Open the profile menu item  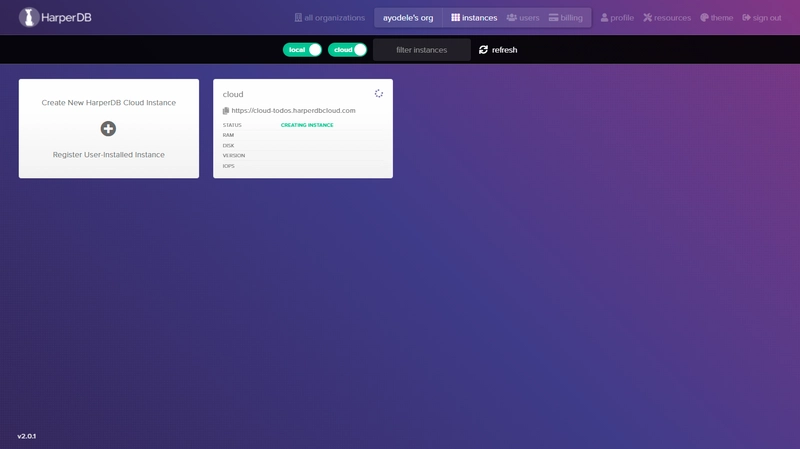(x=617, y=18)
